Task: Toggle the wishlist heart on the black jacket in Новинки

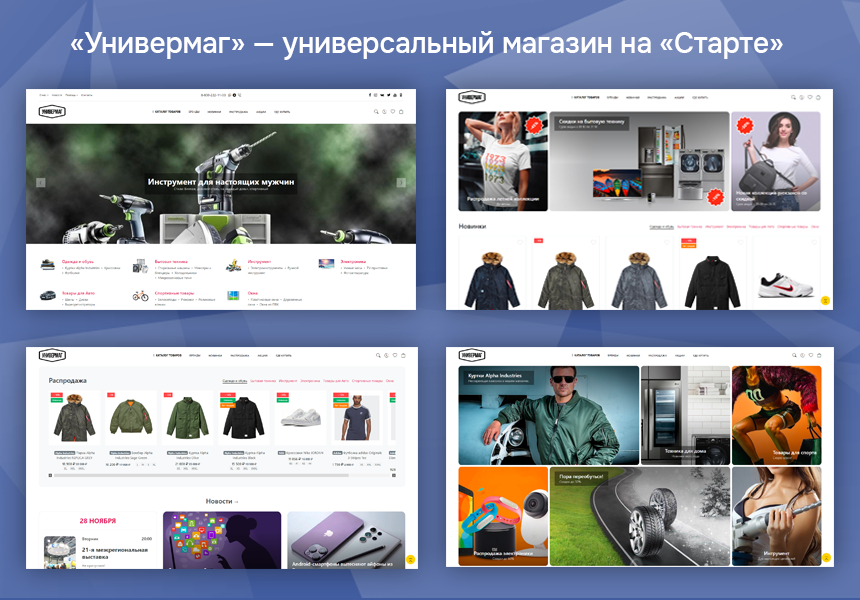Action: (x=741, y=243)
